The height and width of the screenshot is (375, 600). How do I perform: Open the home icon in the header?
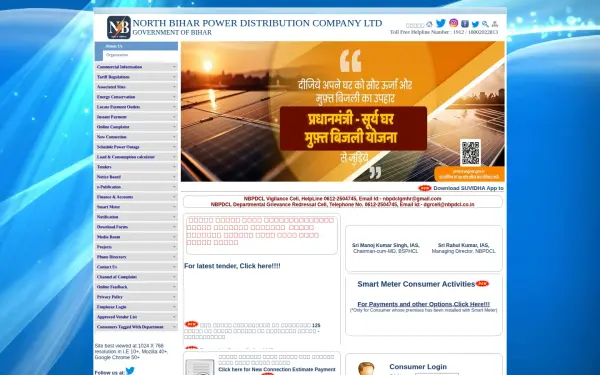coord(429,24)
